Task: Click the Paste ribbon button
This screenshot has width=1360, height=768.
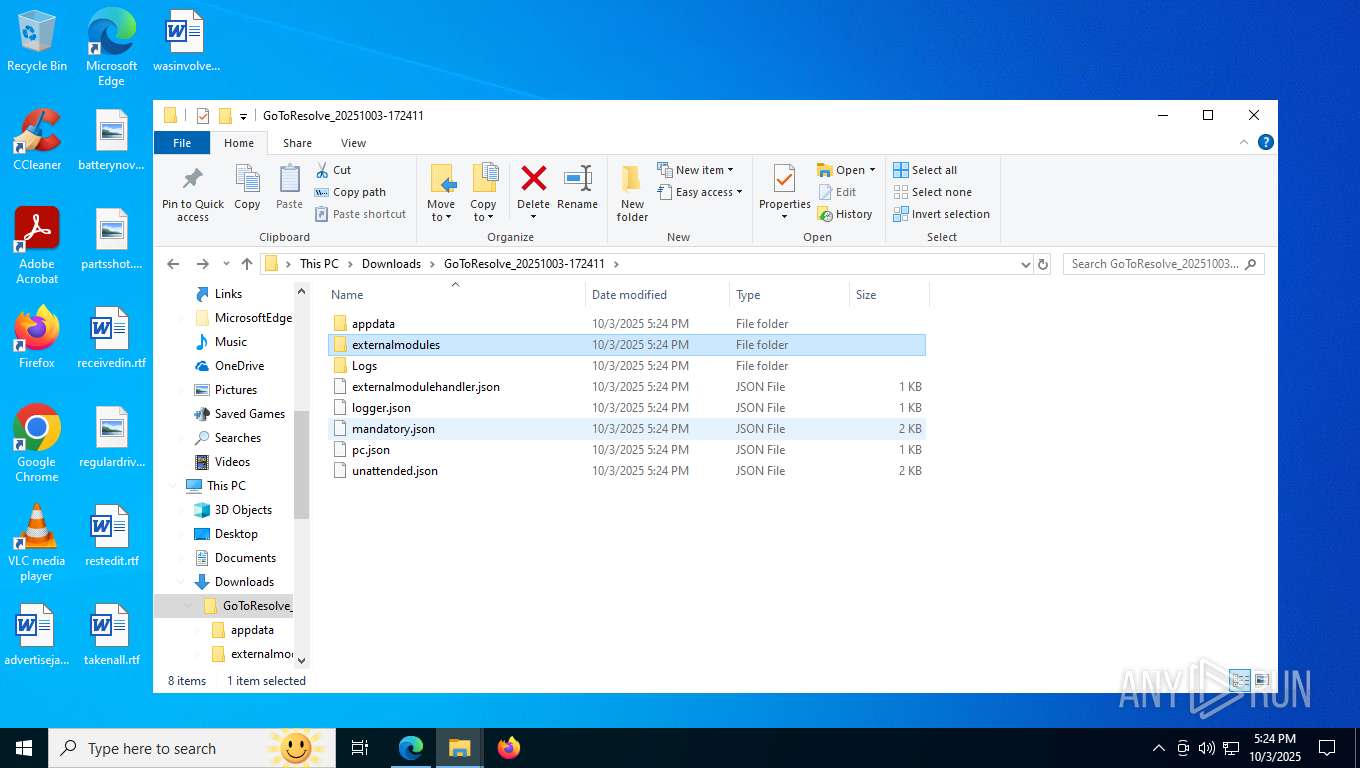Action: (x=289, y=187)
